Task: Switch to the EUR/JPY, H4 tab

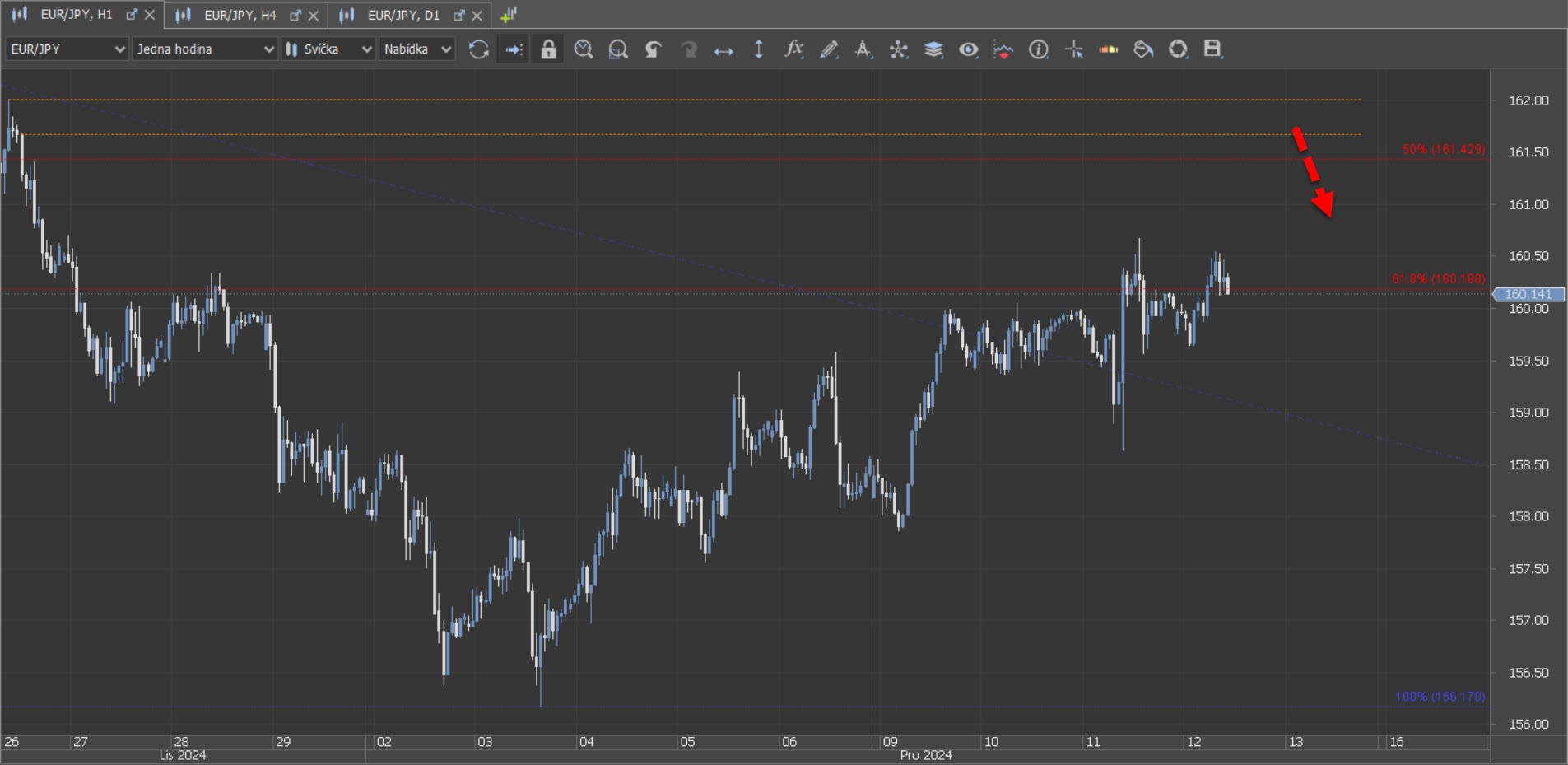Action: click(x=239, y=15)
